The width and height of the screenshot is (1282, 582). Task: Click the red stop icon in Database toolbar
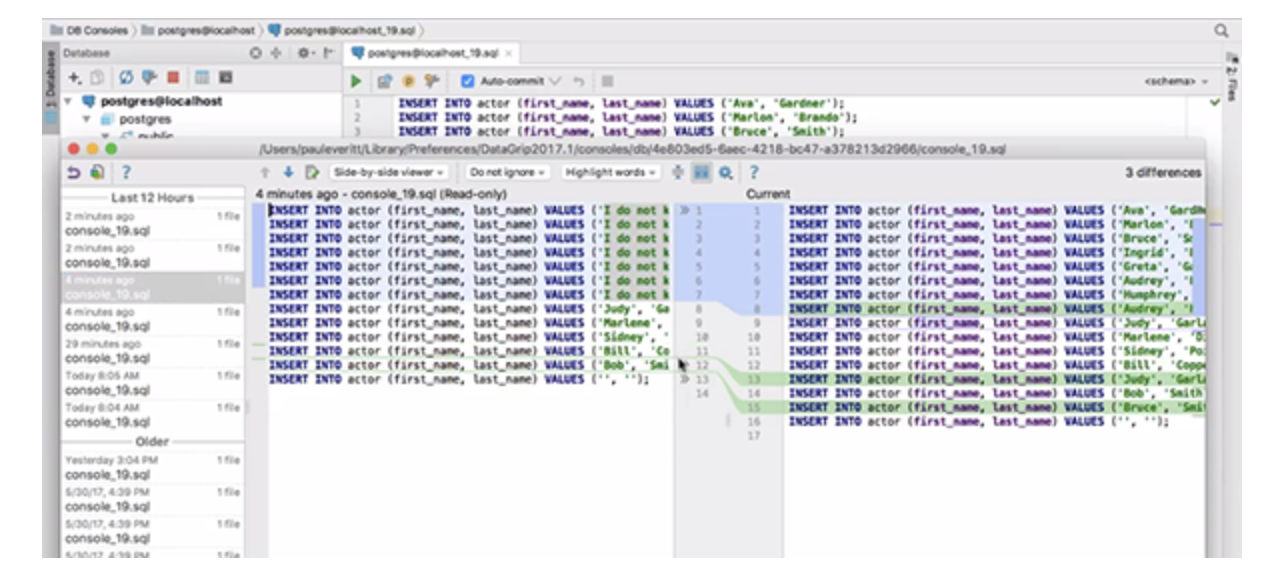click(x=172, y=76)
